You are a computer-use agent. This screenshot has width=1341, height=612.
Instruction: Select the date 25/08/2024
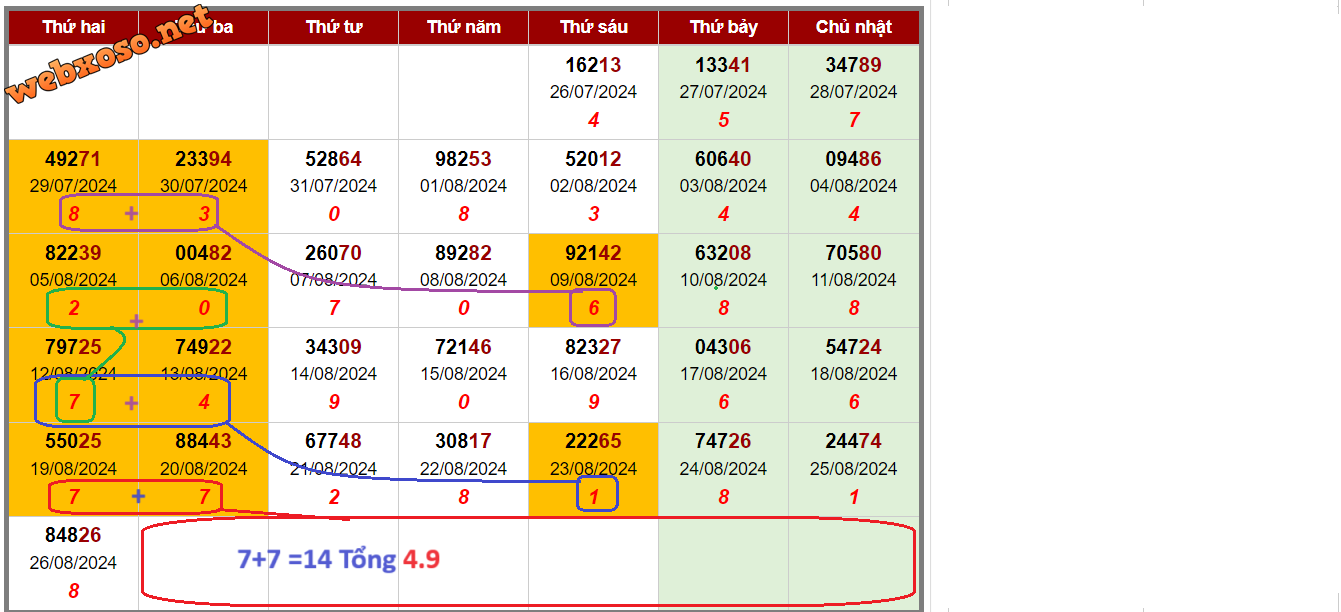(854, 468)
